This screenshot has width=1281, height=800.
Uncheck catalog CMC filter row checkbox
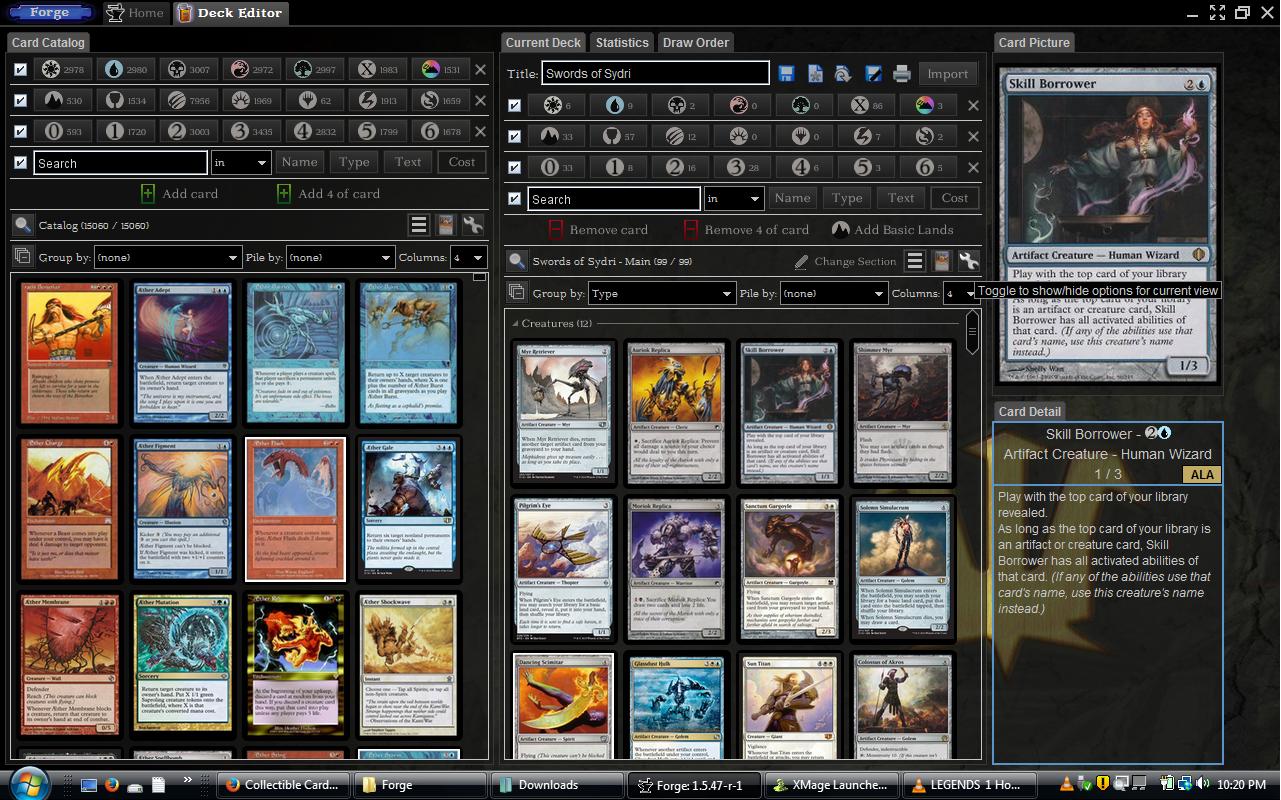[x=20, y=131]
